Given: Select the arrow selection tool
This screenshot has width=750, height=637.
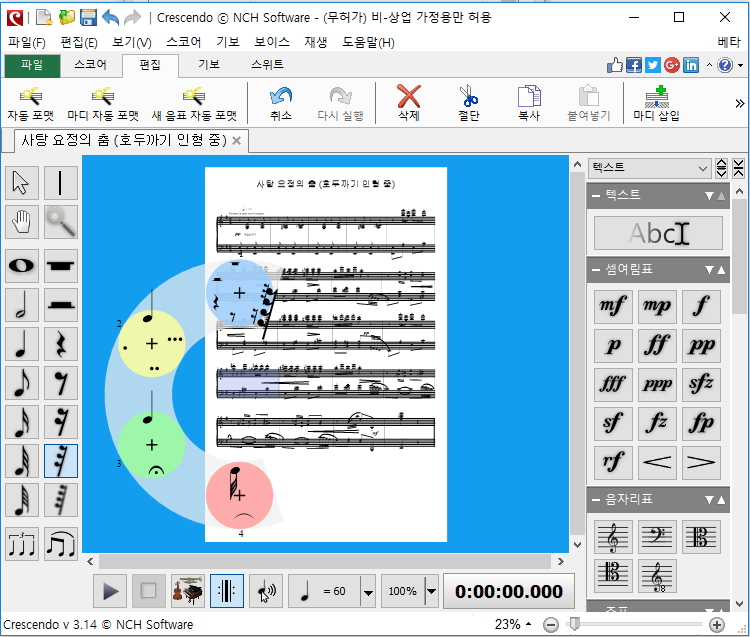Looking at the screenshot, I should click(x=22, y=183).
